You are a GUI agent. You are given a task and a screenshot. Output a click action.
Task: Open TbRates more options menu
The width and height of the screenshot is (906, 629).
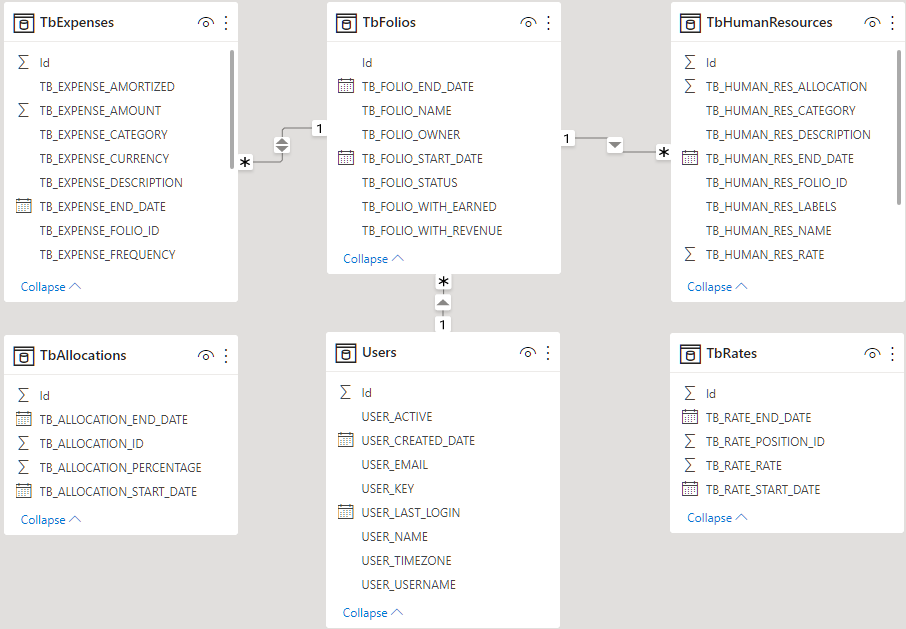click(892, 354)
